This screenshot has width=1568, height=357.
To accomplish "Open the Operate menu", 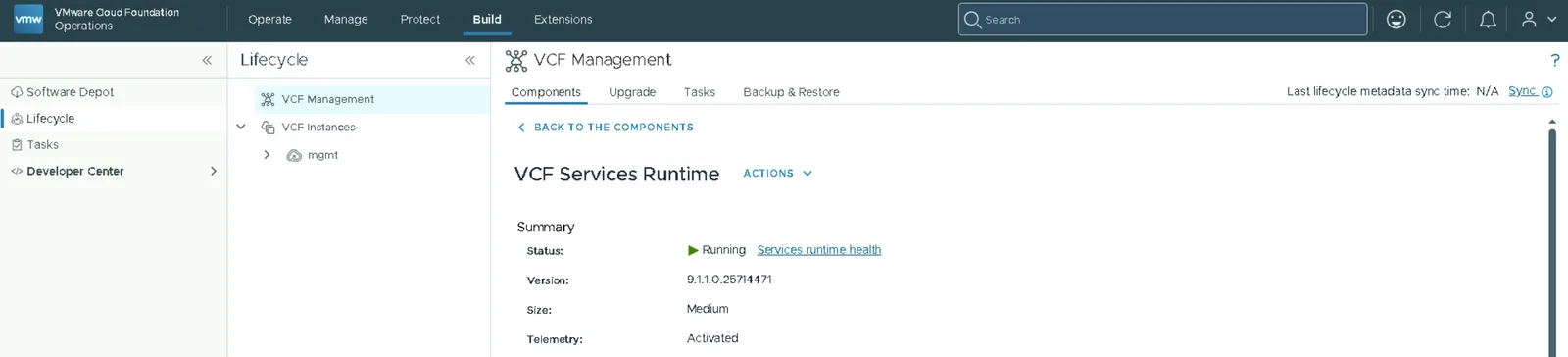I will (x=269, y=20).
